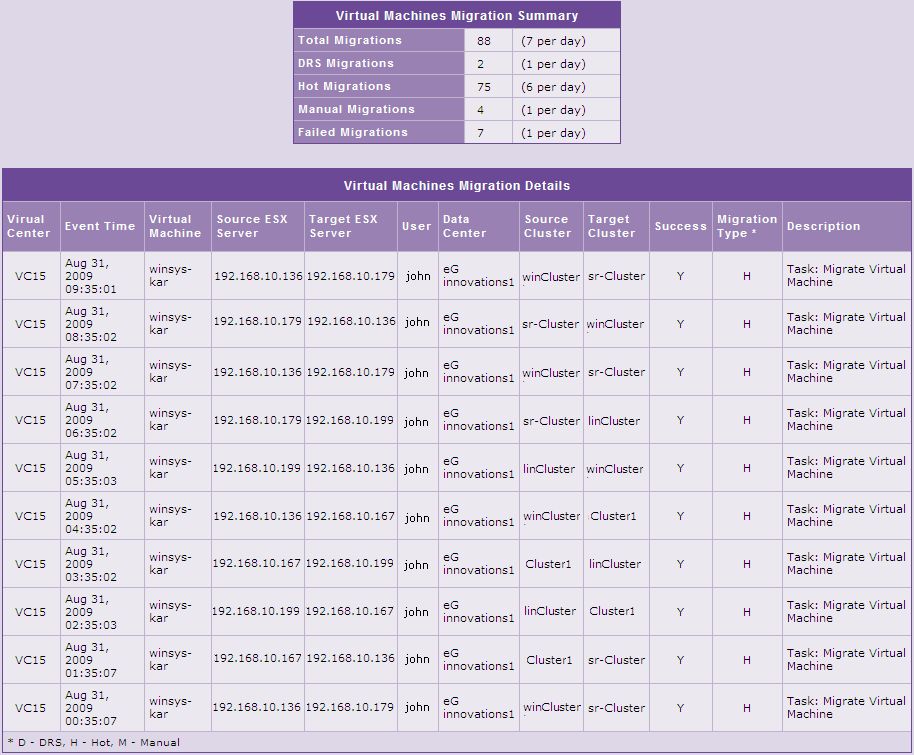Click target server 192.168.10.136 in 01:35:07 row
914x755 pixels.
pyautogui.click(x=350, y=658)
